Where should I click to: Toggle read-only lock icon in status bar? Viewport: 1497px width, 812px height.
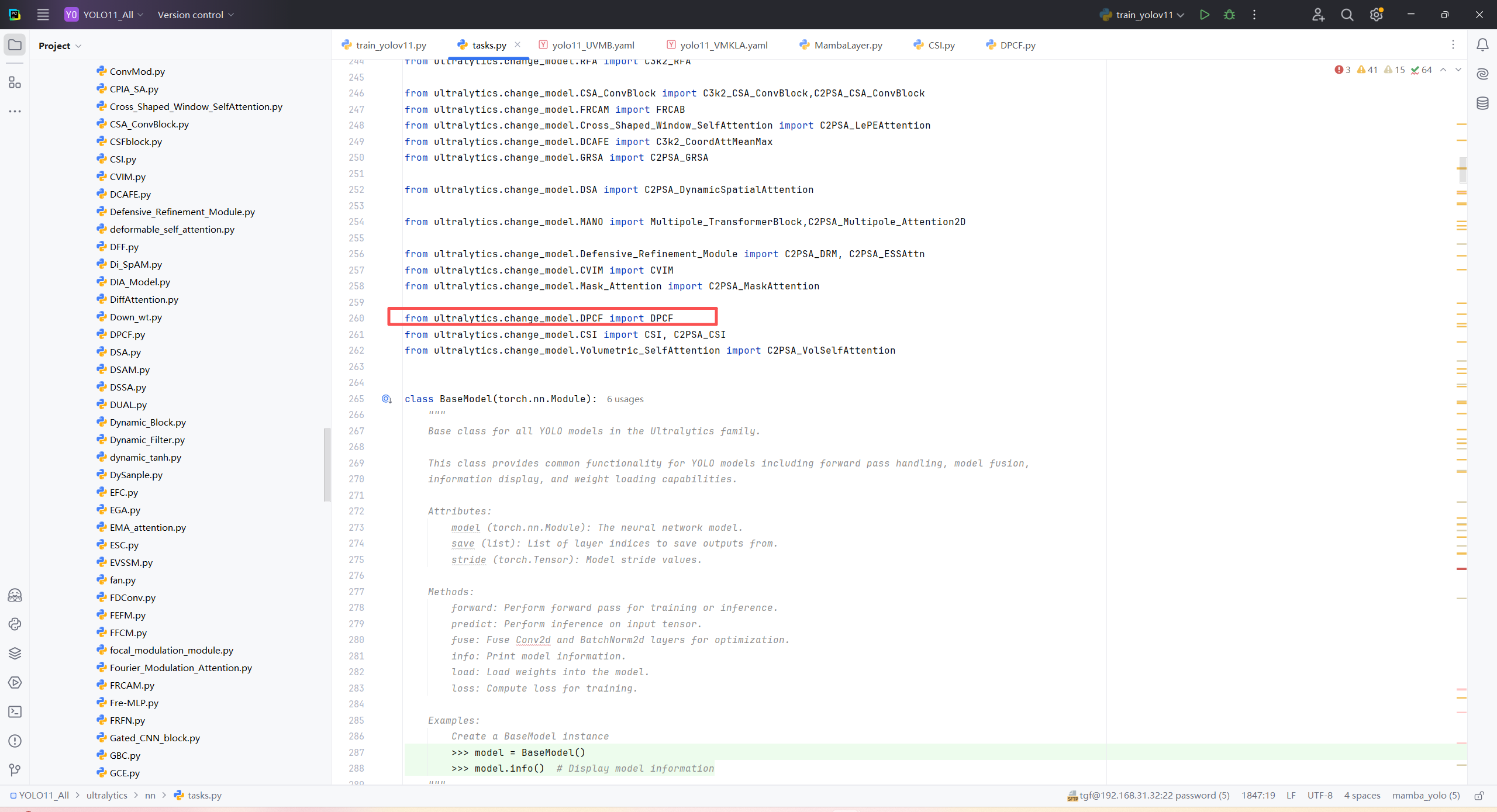point(1479,796)
